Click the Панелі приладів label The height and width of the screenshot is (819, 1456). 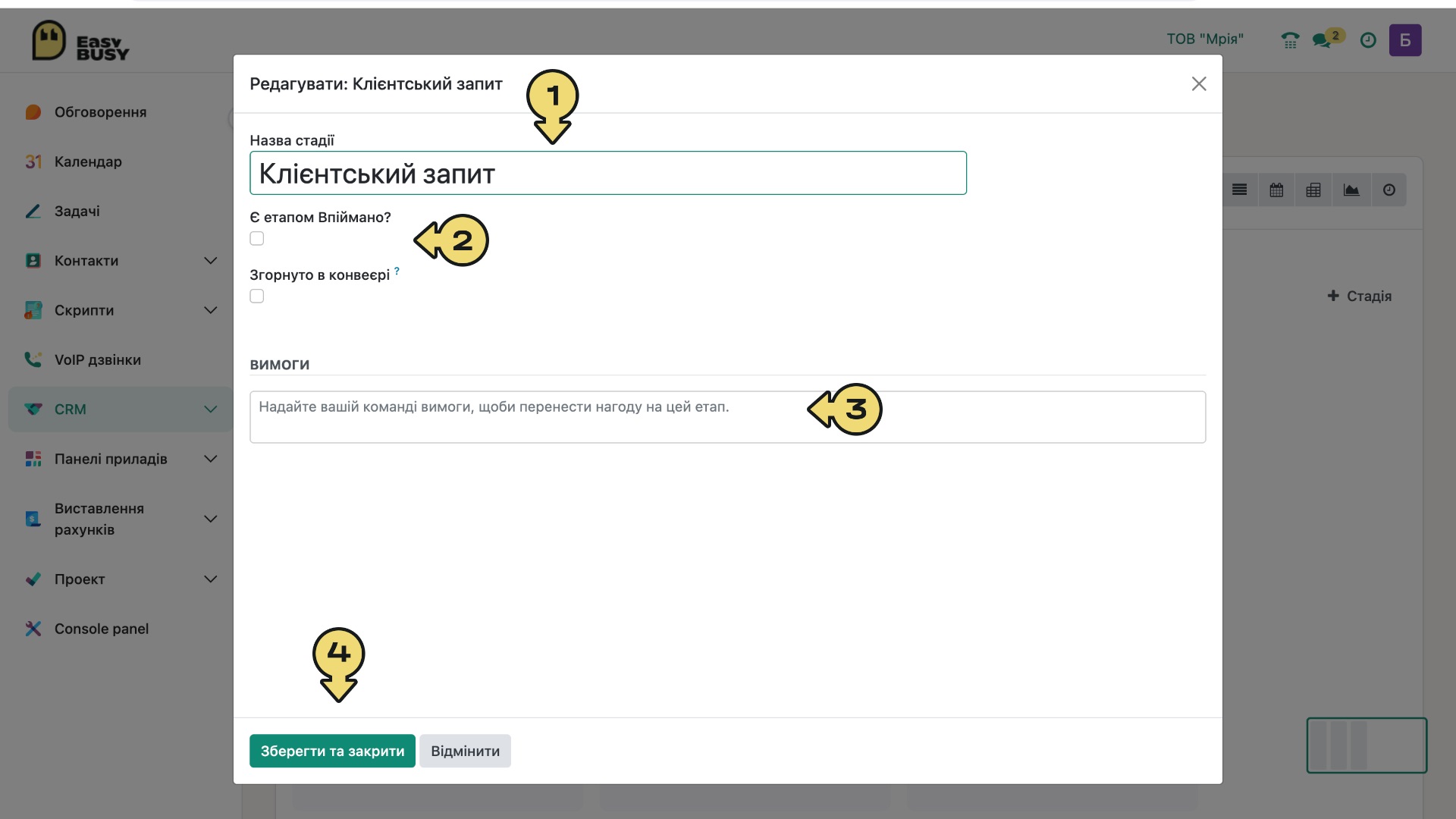(111, 459)
